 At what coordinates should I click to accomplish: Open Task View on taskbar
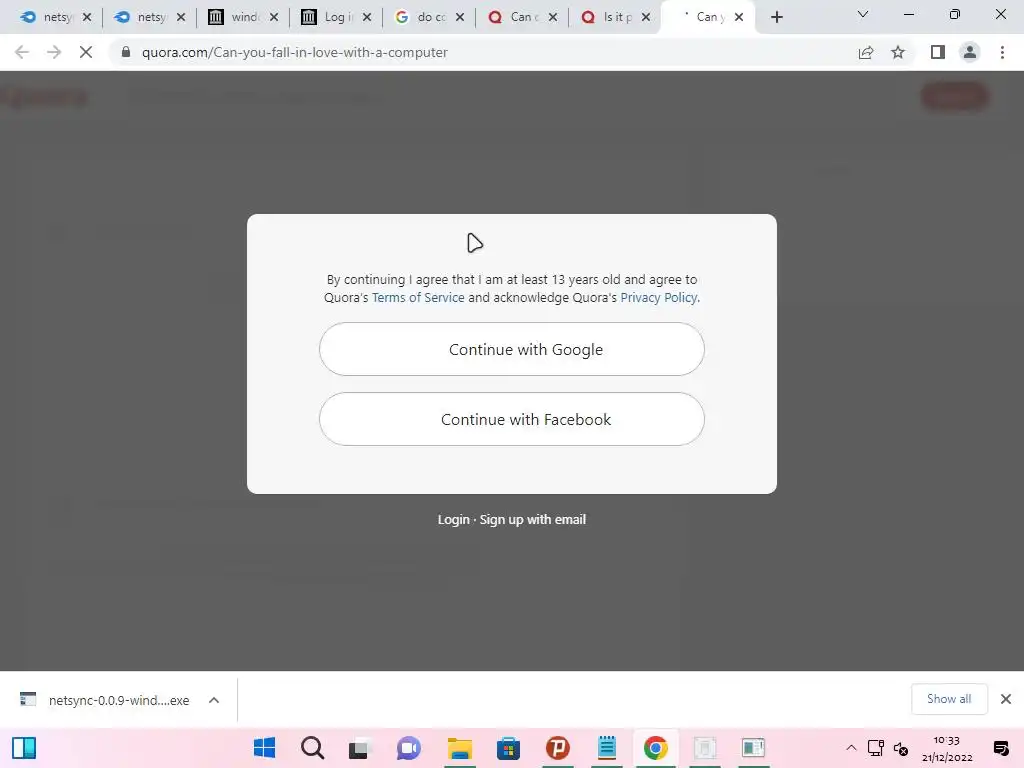(x=359, y=748)
